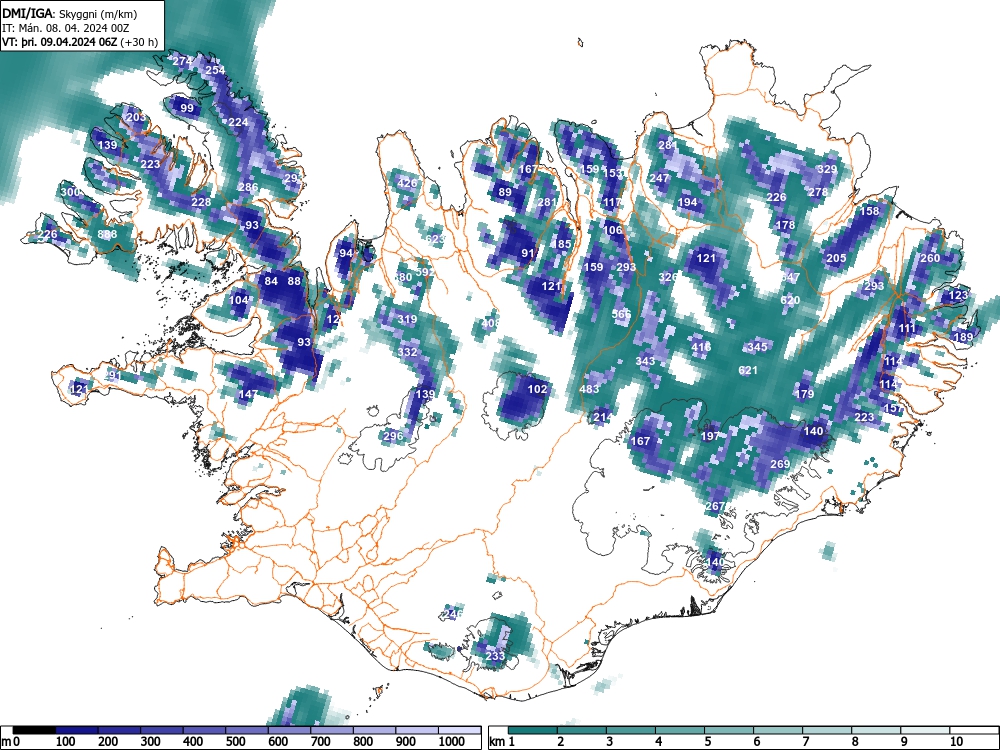Click the 'VT: þri. 09.04.2024 06Z' valid time
The height and width of the screenshot is (750, 1000).
(60, 43)
